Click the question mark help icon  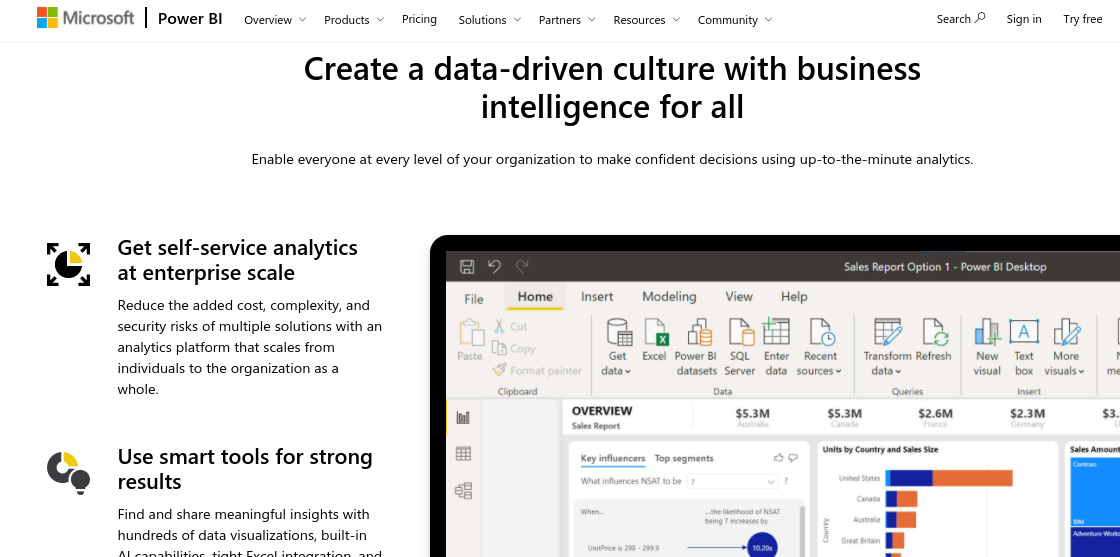786,481
